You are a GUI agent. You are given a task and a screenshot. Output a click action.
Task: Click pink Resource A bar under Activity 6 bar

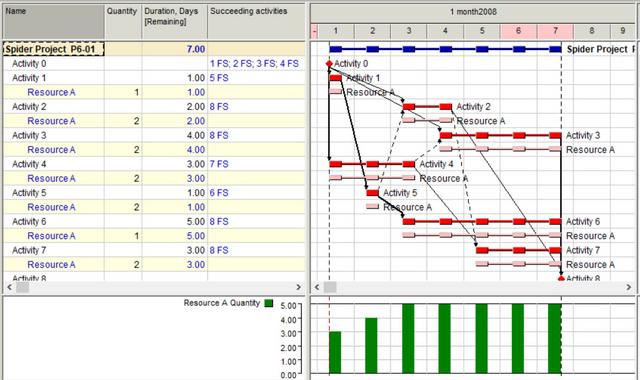(482, 235)
